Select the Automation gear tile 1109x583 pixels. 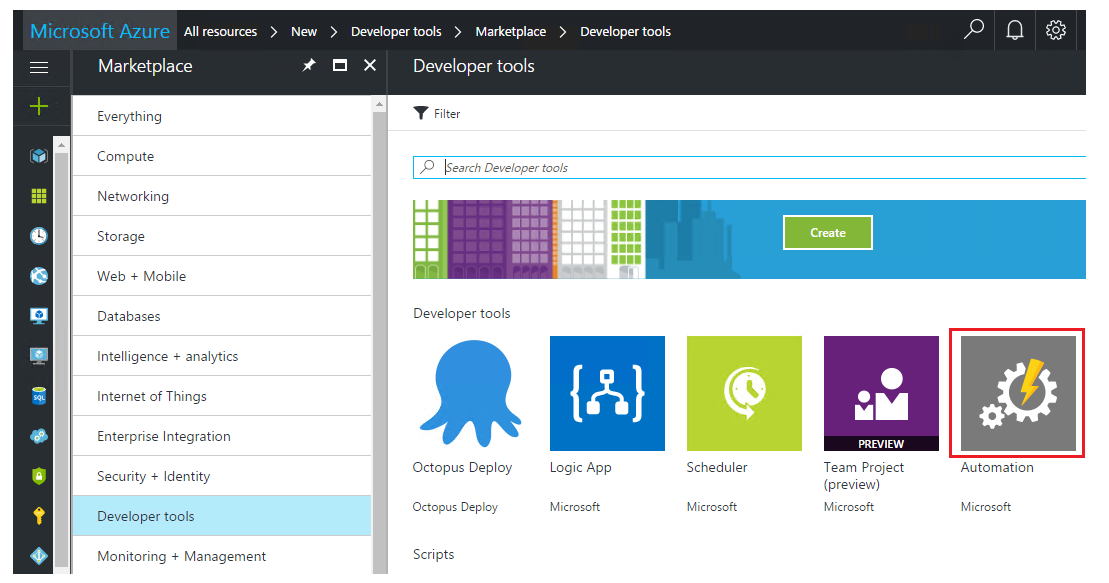pyautogui.click(x=1018, y=393)
